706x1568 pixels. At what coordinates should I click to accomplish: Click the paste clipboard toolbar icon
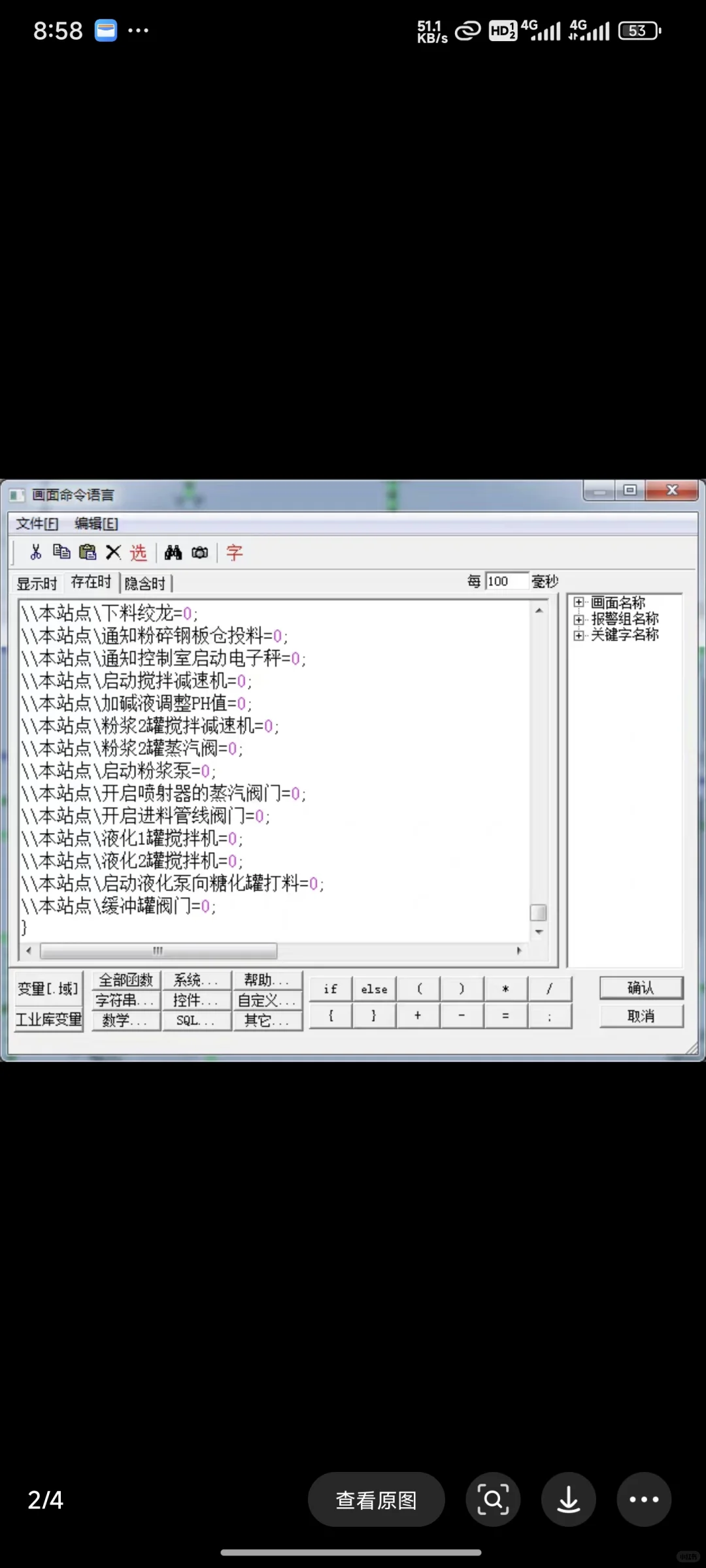tap(87, 553)
